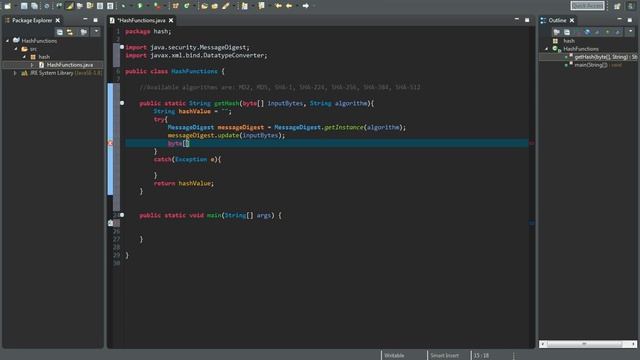Click first icon in Outline toolbar

click(557, 32)
